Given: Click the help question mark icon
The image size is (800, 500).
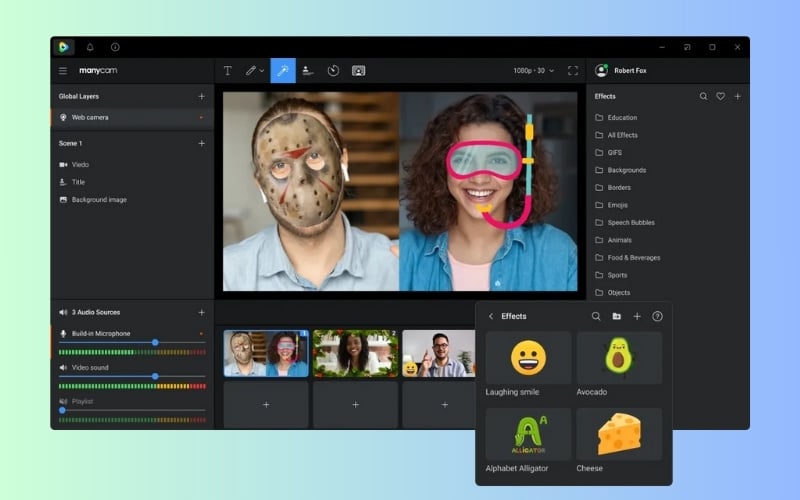Looking at the screenshot, I should pos(657,316).
